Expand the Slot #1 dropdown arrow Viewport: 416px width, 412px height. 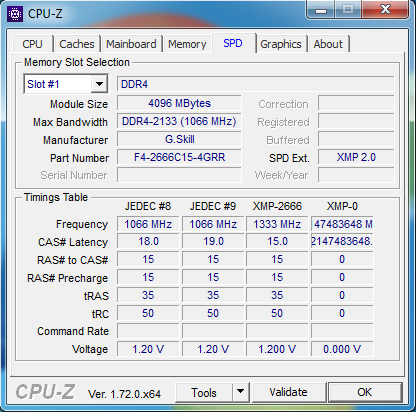(99, 84)
